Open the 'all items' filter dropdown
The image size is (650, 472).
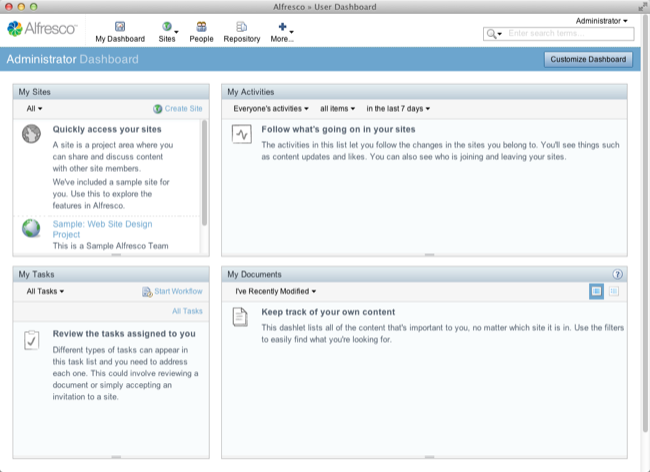(x=337, y=109)
